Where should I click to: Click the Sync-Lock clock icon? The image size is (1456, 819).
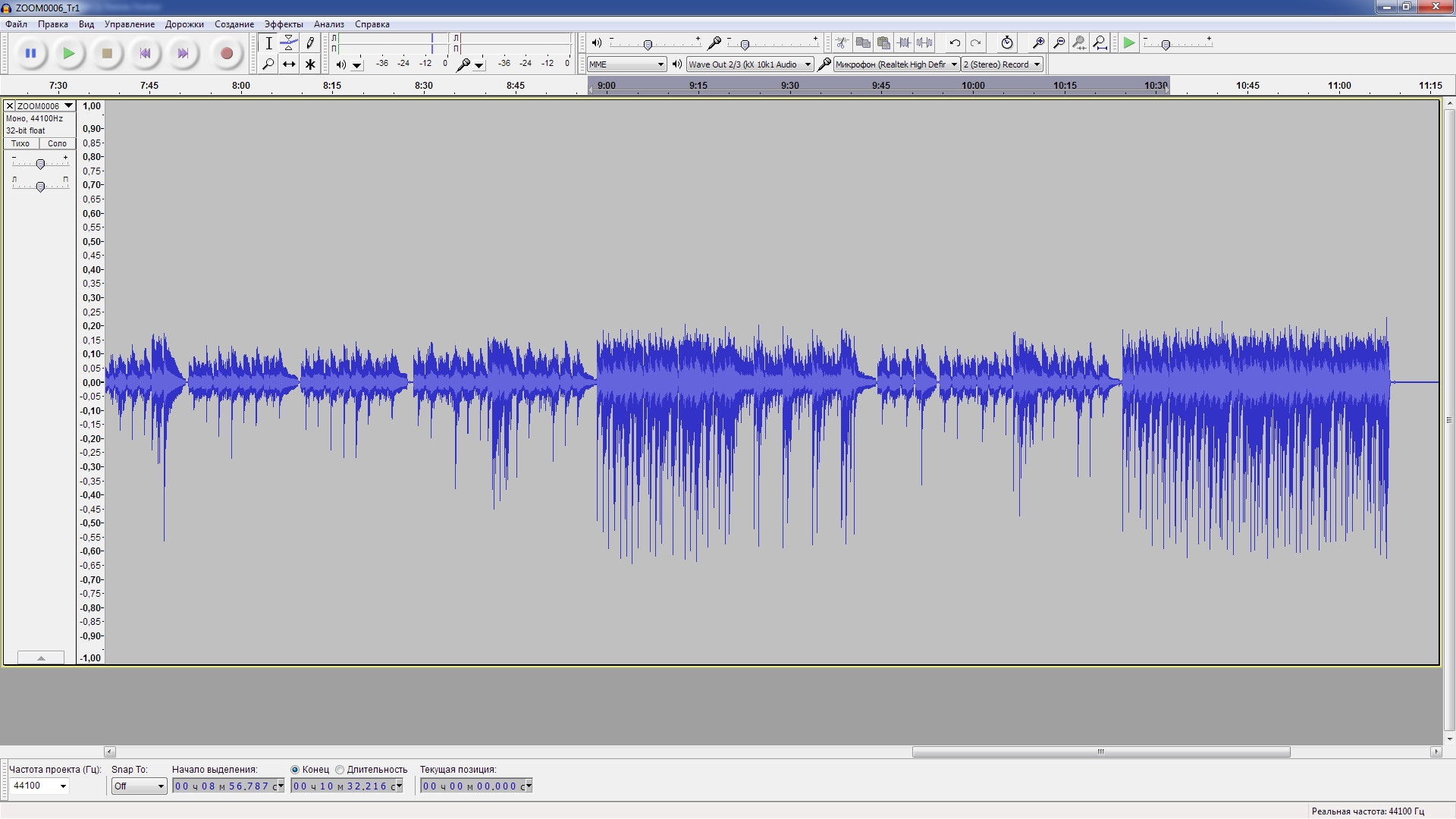[1006, 43]
